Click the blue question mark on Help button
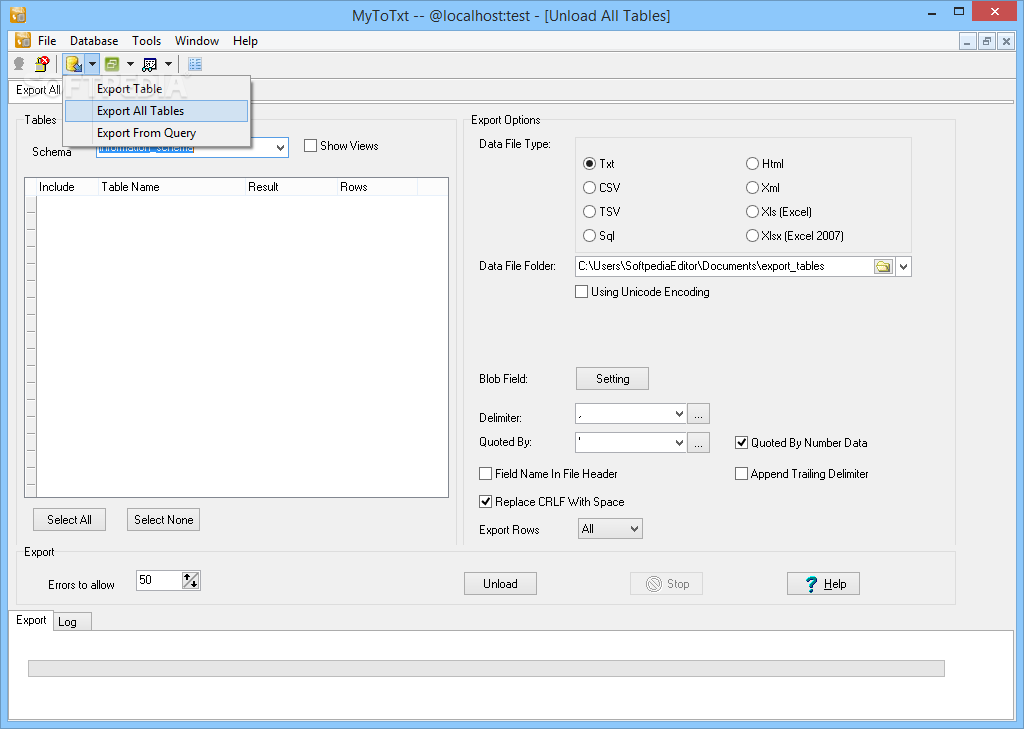1024x729 pixels. pyautogui.click(x=811, y=584)
